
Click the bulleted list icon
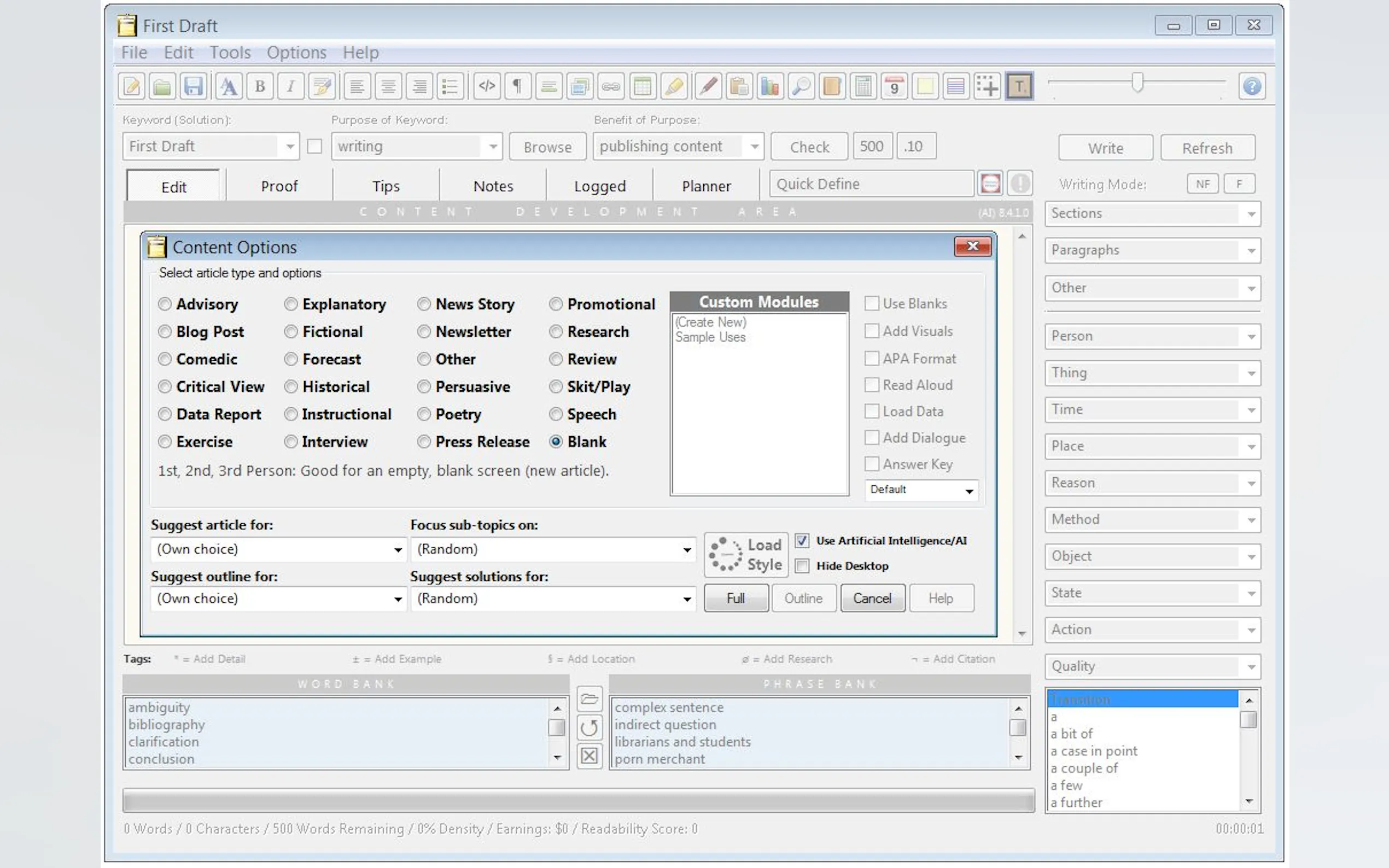pyautogui.click(x=450, y=87)
